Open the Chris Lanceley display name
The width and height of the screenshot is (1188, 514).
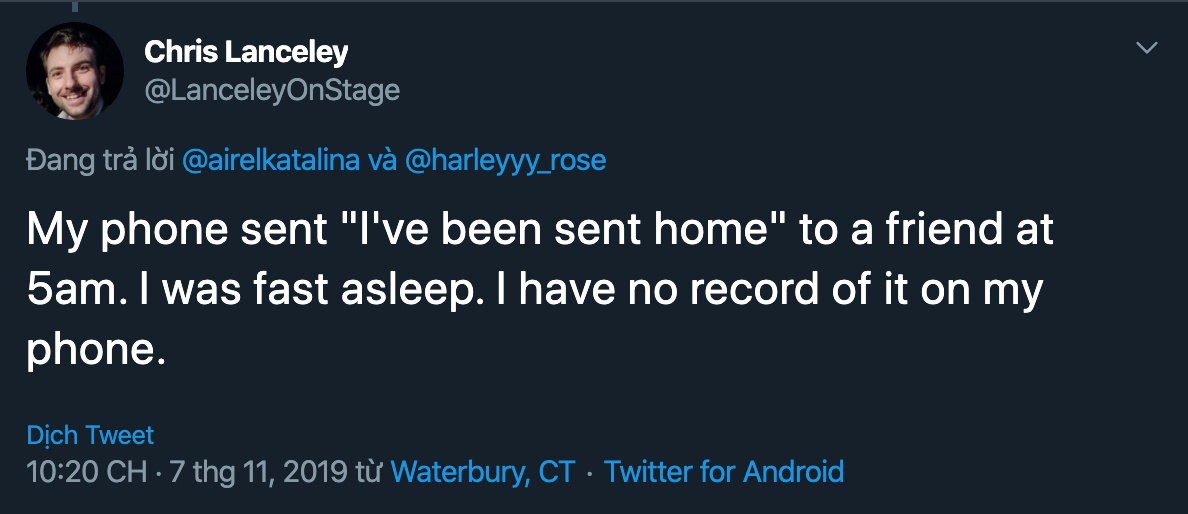pyautogui.click(x=246, y=51)
